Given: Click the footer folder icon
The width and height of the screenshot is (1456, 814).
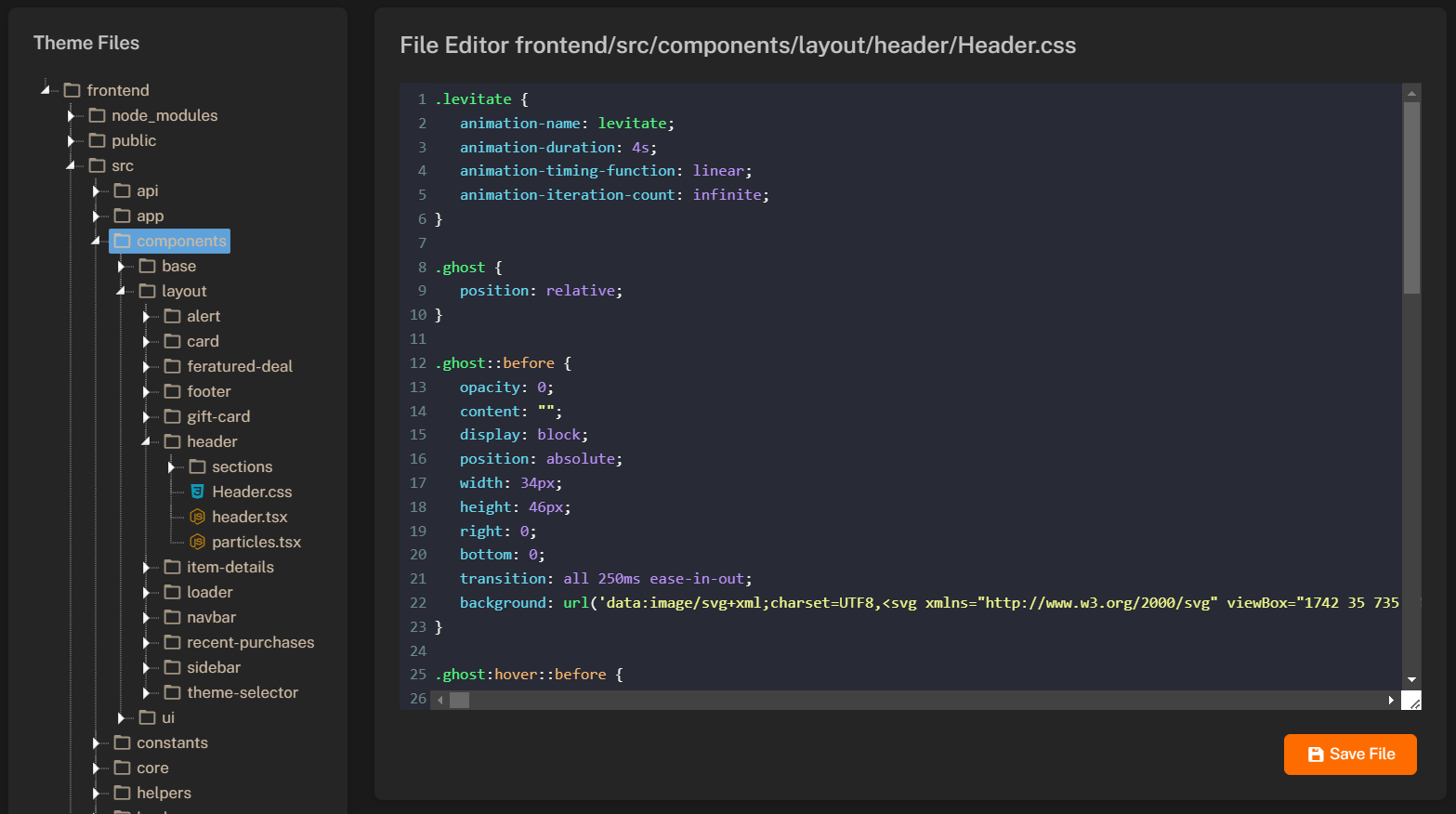Looking at the screenshot, I should [172, 391].
